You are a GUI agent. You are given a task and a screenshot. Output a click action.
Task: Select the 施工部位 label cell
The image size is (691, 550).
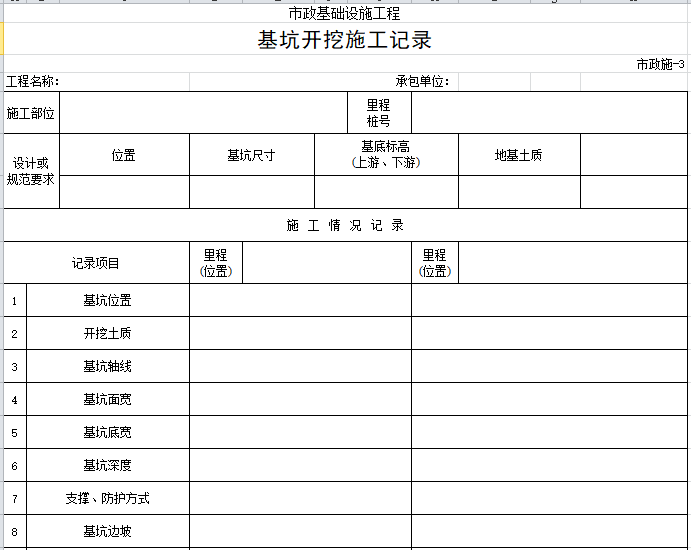point(31,113)
